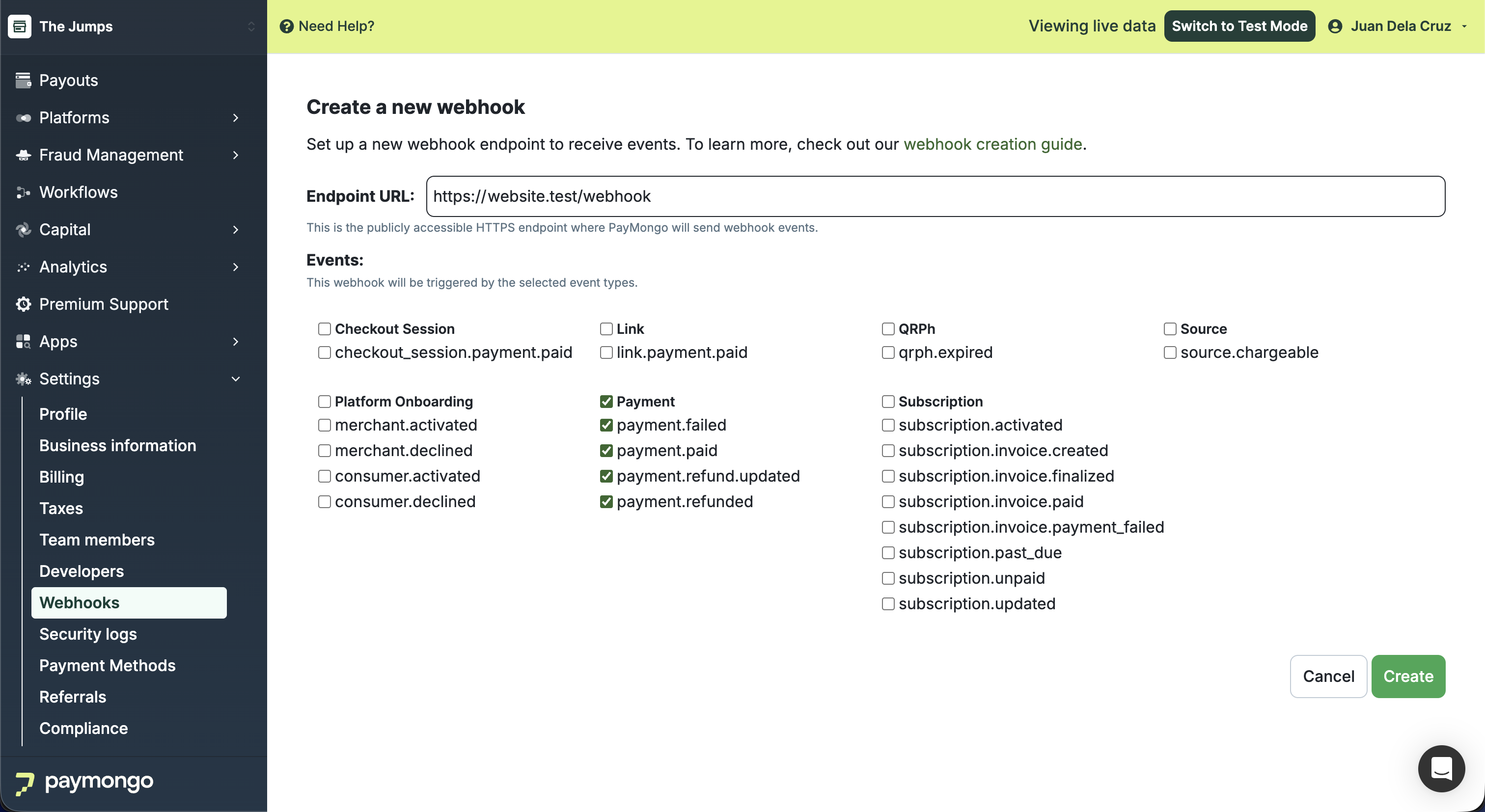Check the Subscription group checkbox
The image size is (1485, 812).
(x=888, y=402)
